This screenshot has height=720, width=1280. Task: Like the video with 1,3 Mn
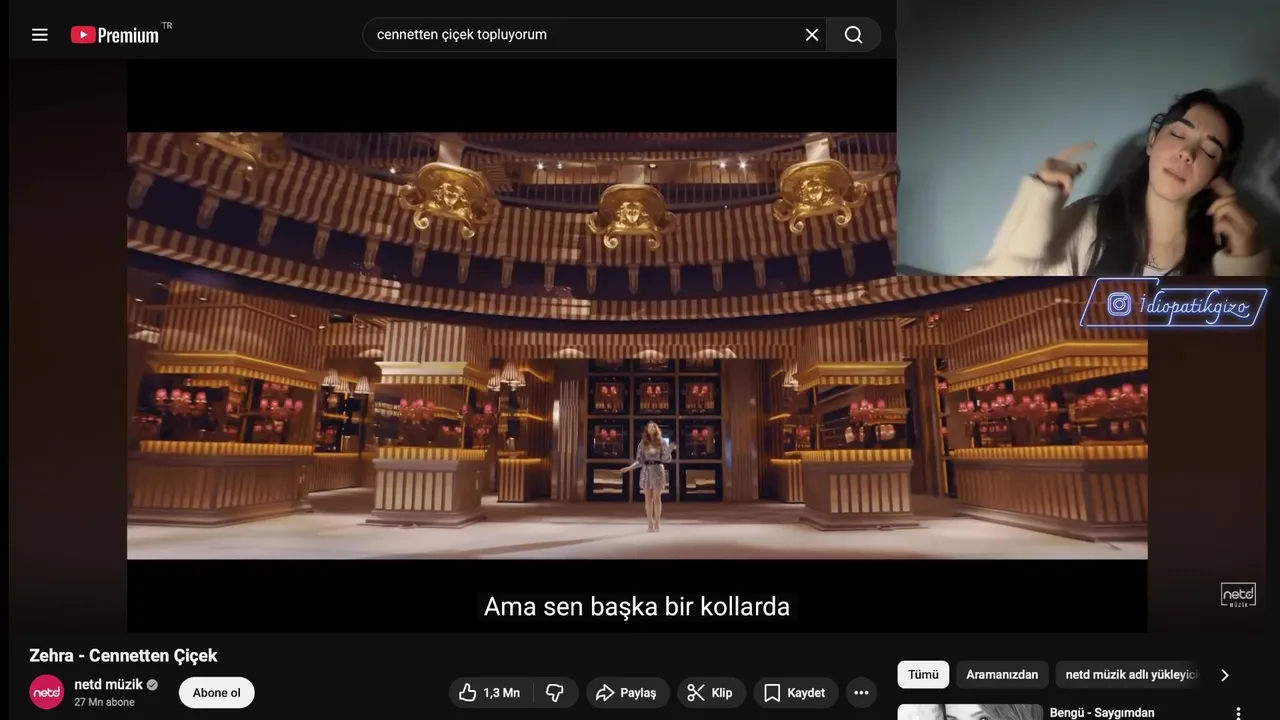(490, 693)
